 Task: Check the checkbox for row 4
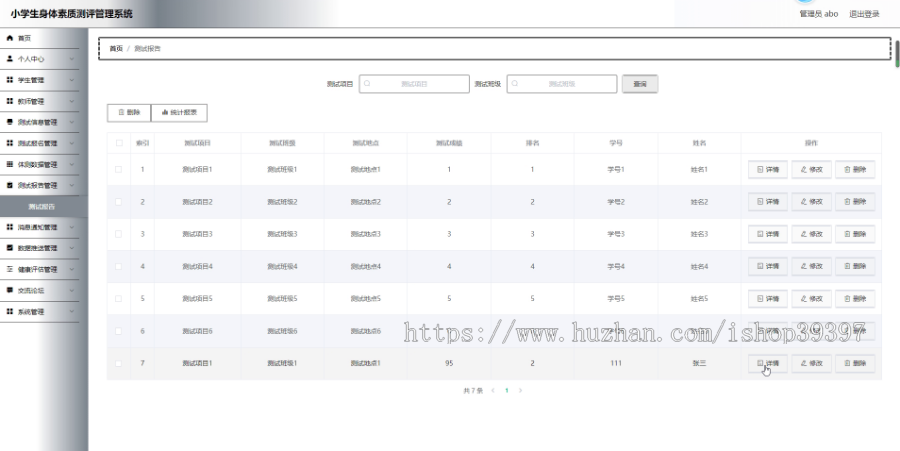pyautogui.click(x=119, y=266)
